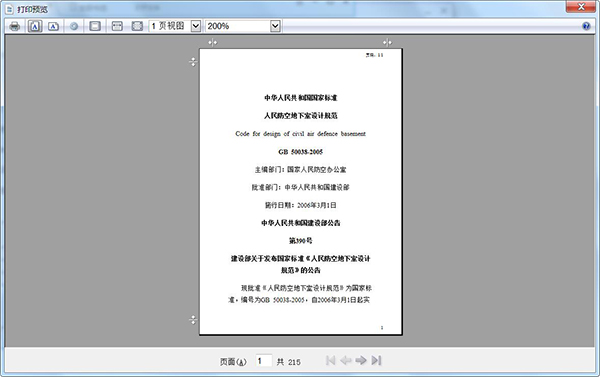The height and width of the screenshot is (377, 600).
Task: Click the upper left-side margin handle
Action: [x=193, y=62]
